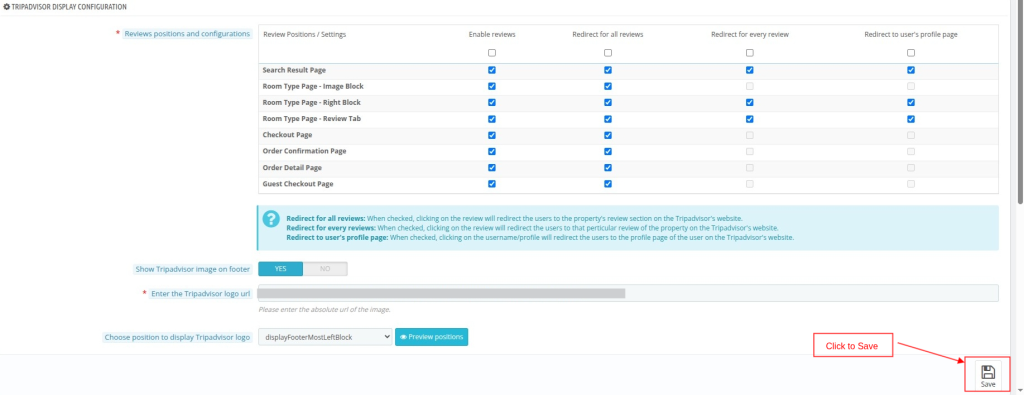Click the Choose position to display Tripadvisor logo label
This screenshot has height=395, width=1024.
(x=177, y=338)
